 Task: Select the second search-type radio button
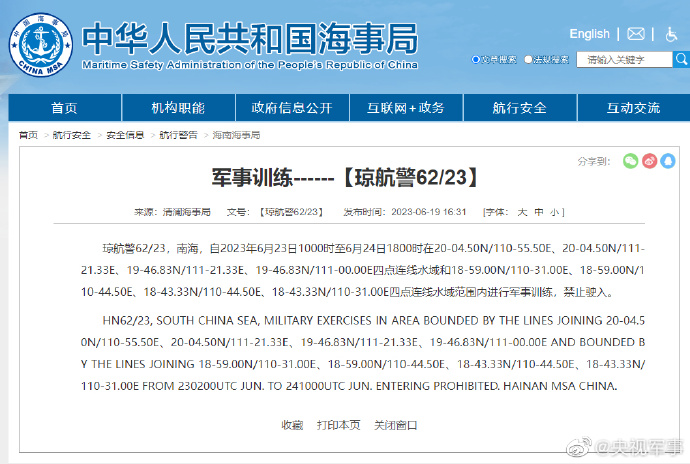coord(528,59)
